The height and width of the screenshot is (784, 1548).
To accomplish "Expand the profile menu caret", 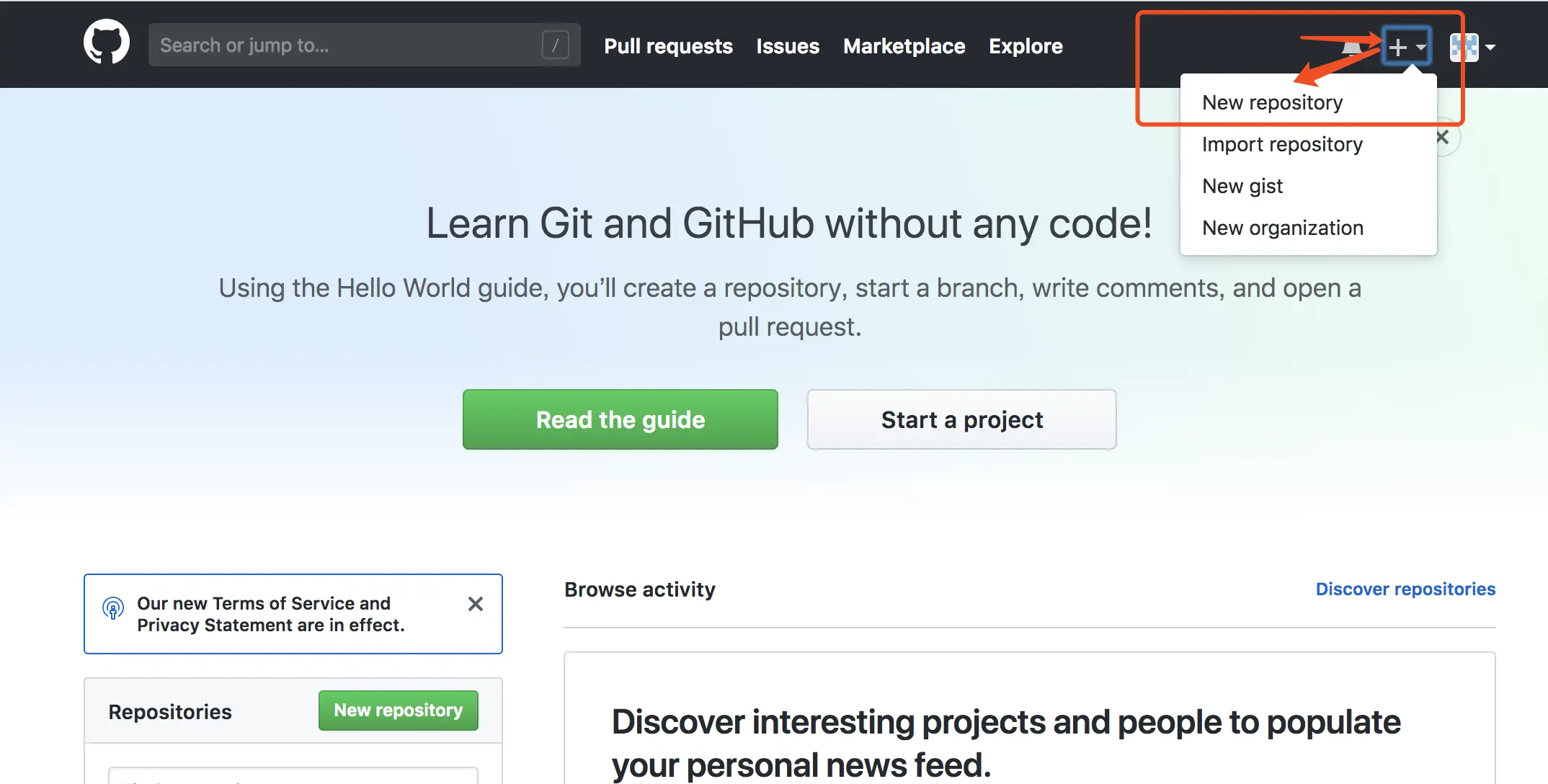I will point(1491,48).
